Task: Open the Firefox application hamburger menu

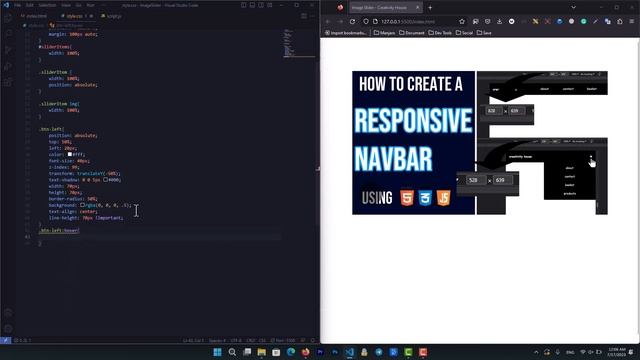Action: (x=631, y=21)
